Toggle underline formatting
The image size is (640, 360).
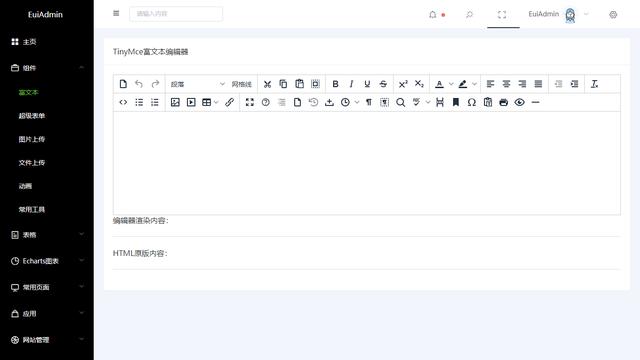point(367,84)
